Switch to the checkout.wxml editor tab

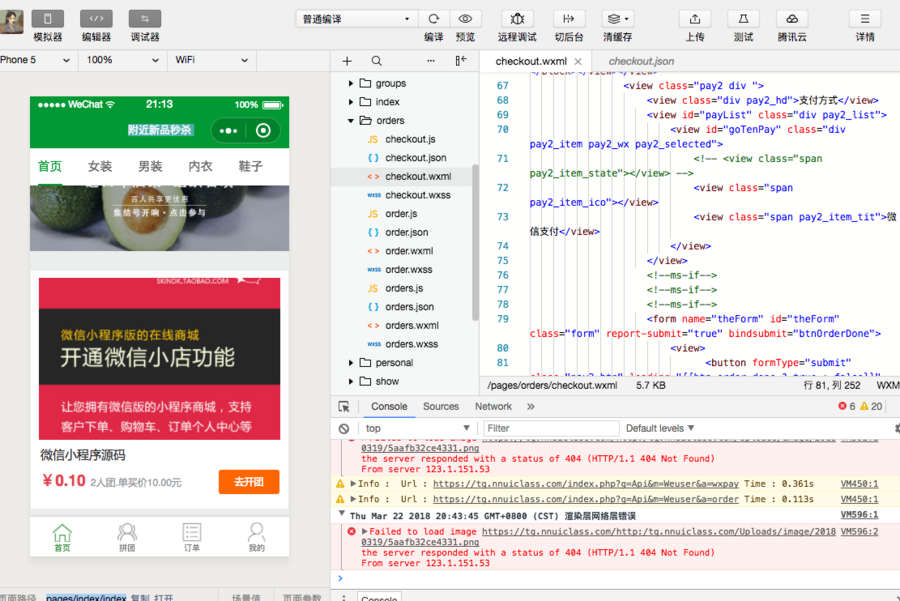[531, 61]
